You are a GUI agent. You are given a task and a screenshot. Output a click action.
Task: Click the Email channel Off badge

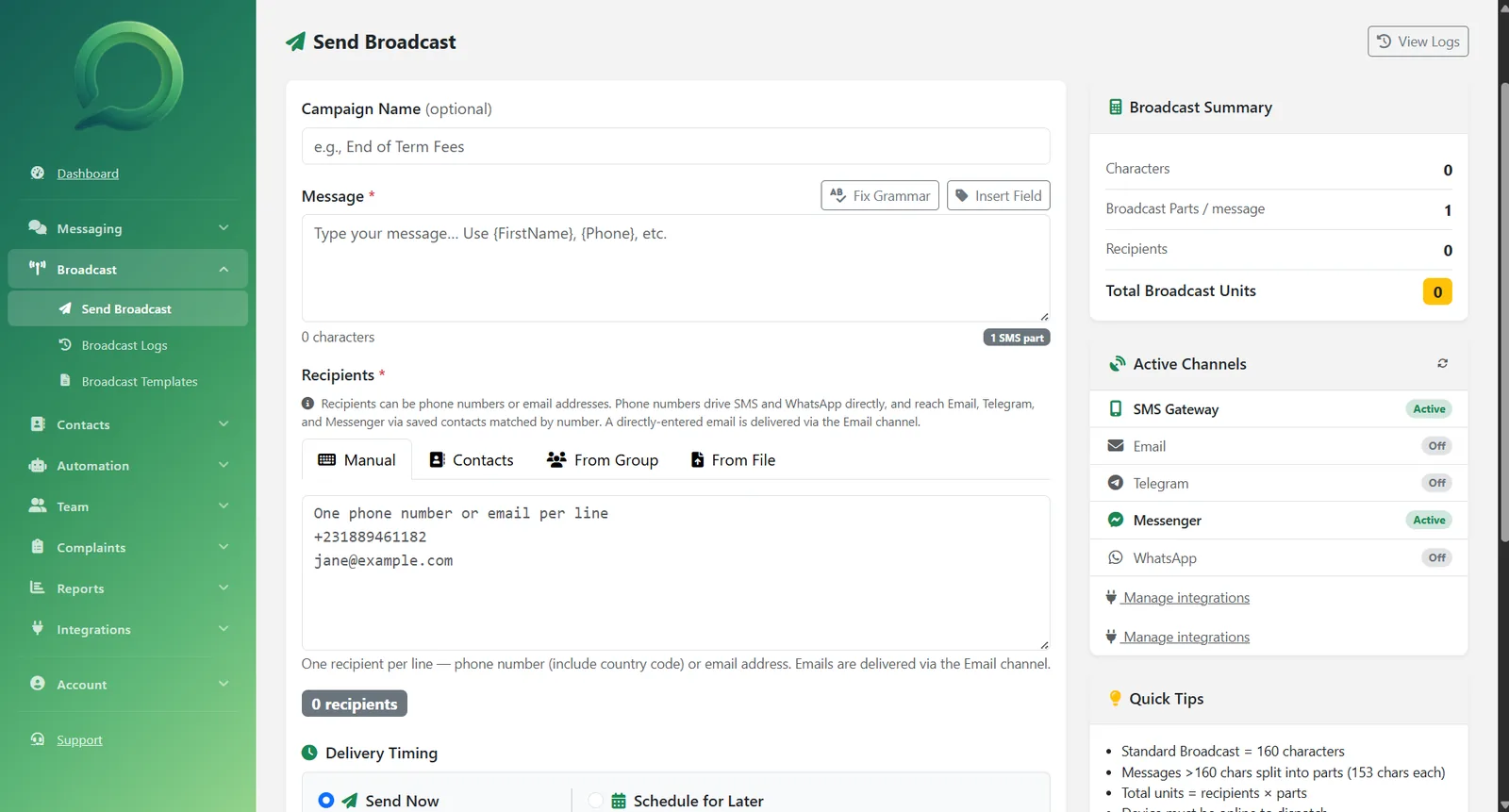[1436, 446]
